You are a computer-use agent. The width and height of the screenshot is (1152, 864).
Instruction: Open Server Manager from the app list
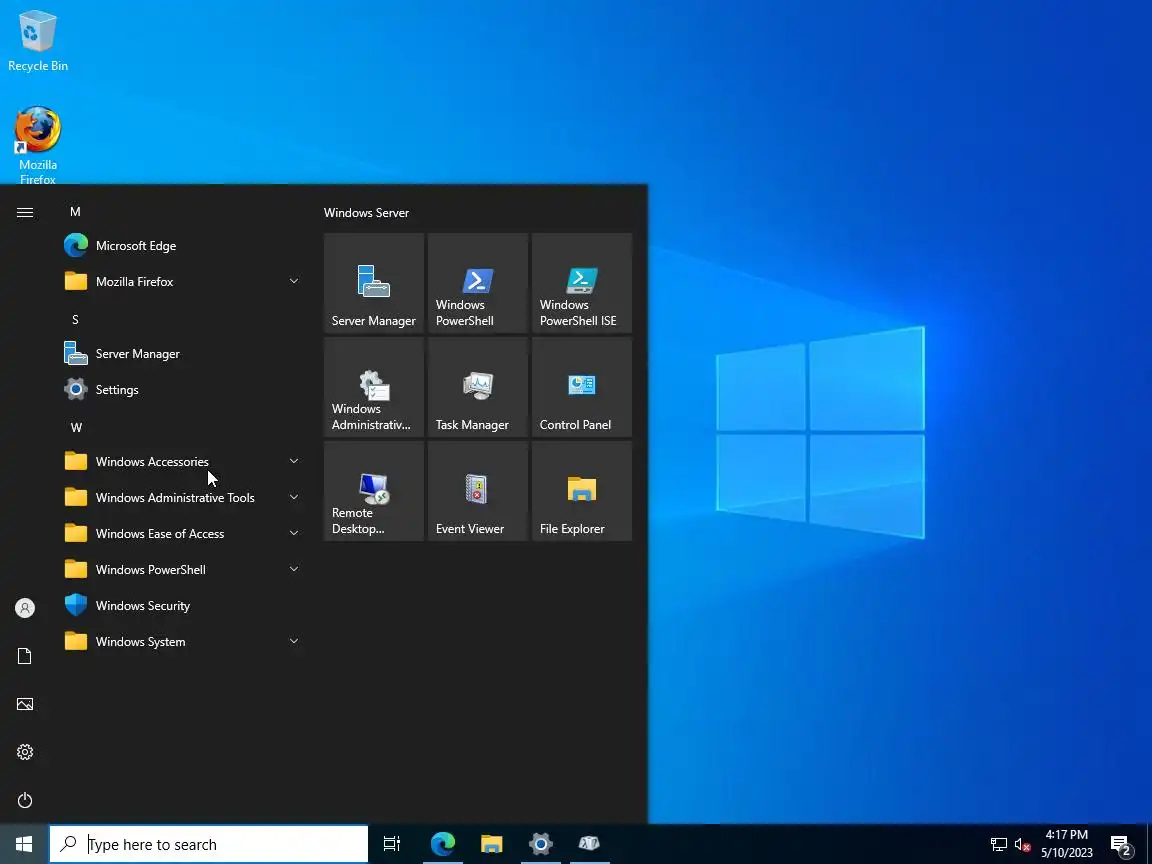coord(182,353)
